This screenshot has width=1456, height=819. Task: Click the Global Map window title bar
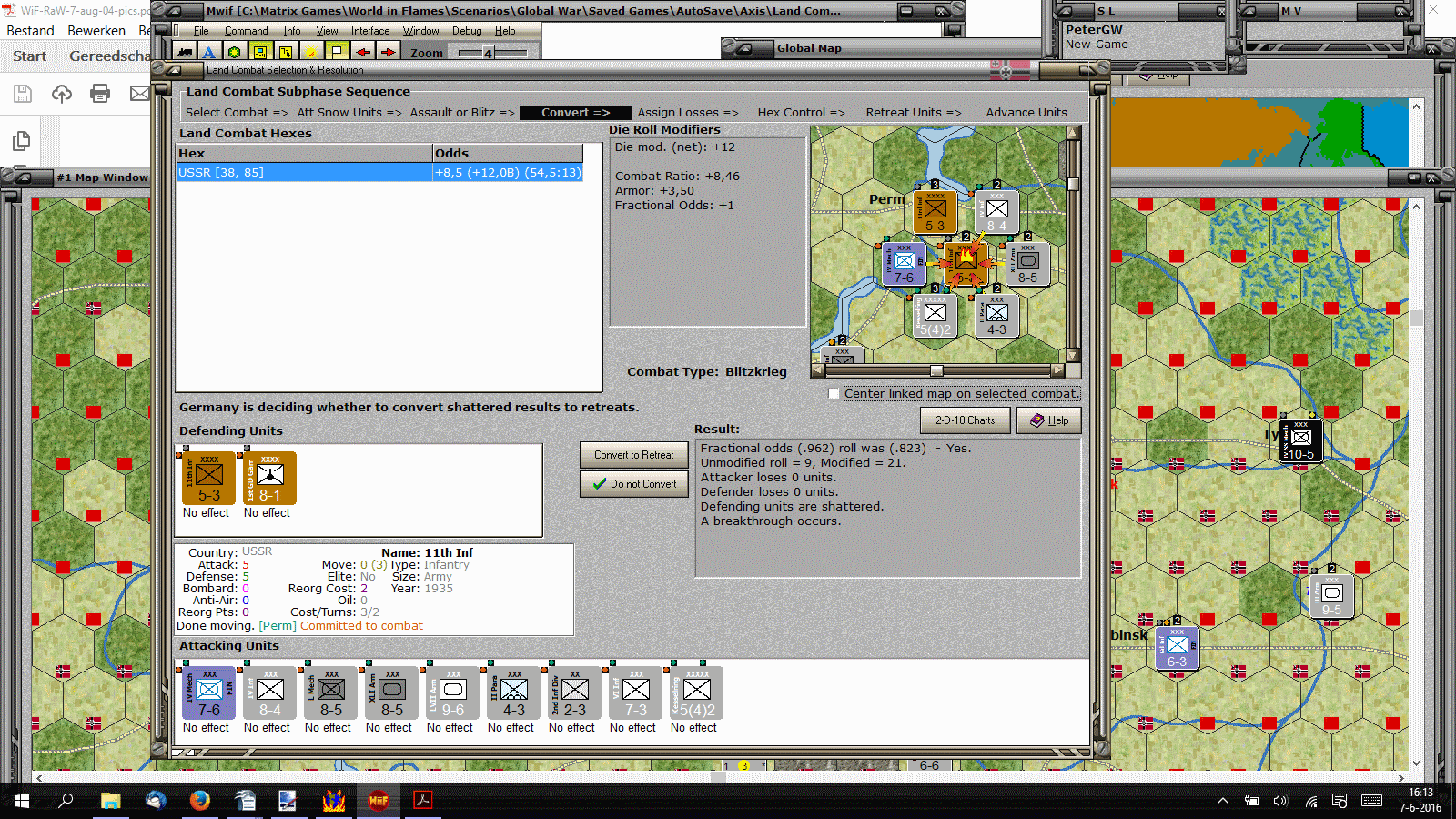(x=883, y=48)
